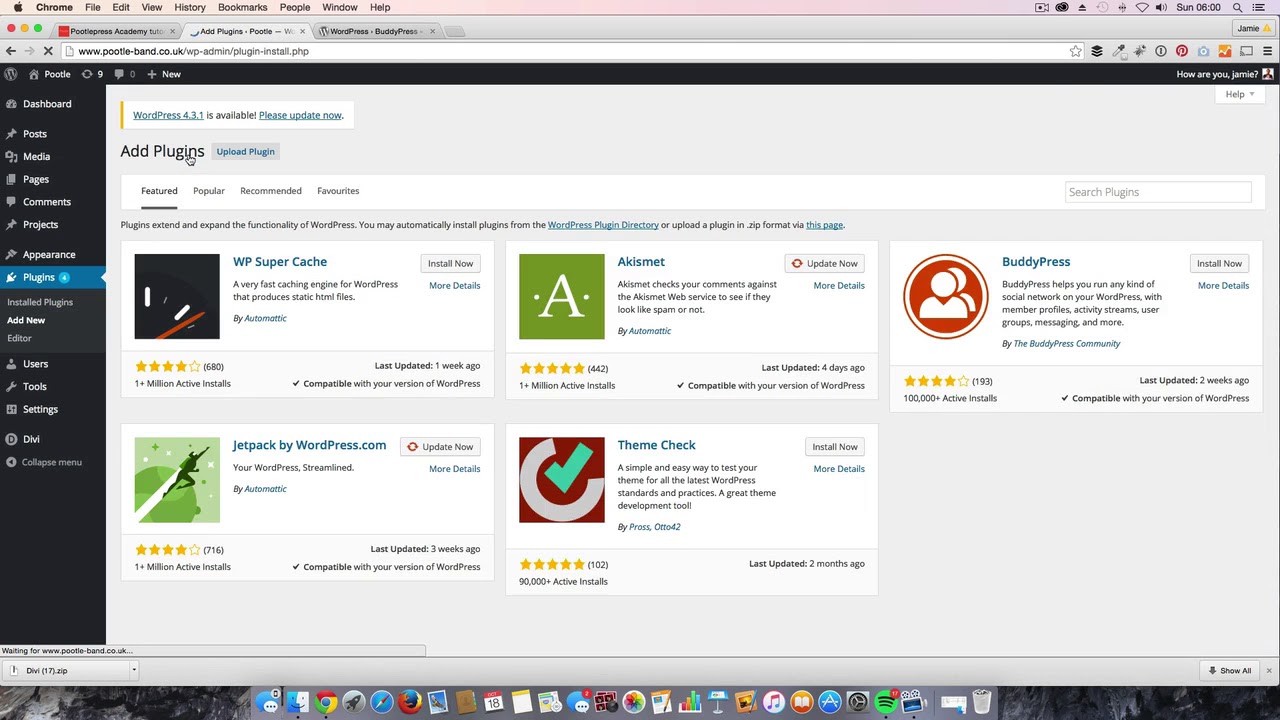Click the Search Plugins field
Screen dimensions: 1280x720
point(1158,192)
